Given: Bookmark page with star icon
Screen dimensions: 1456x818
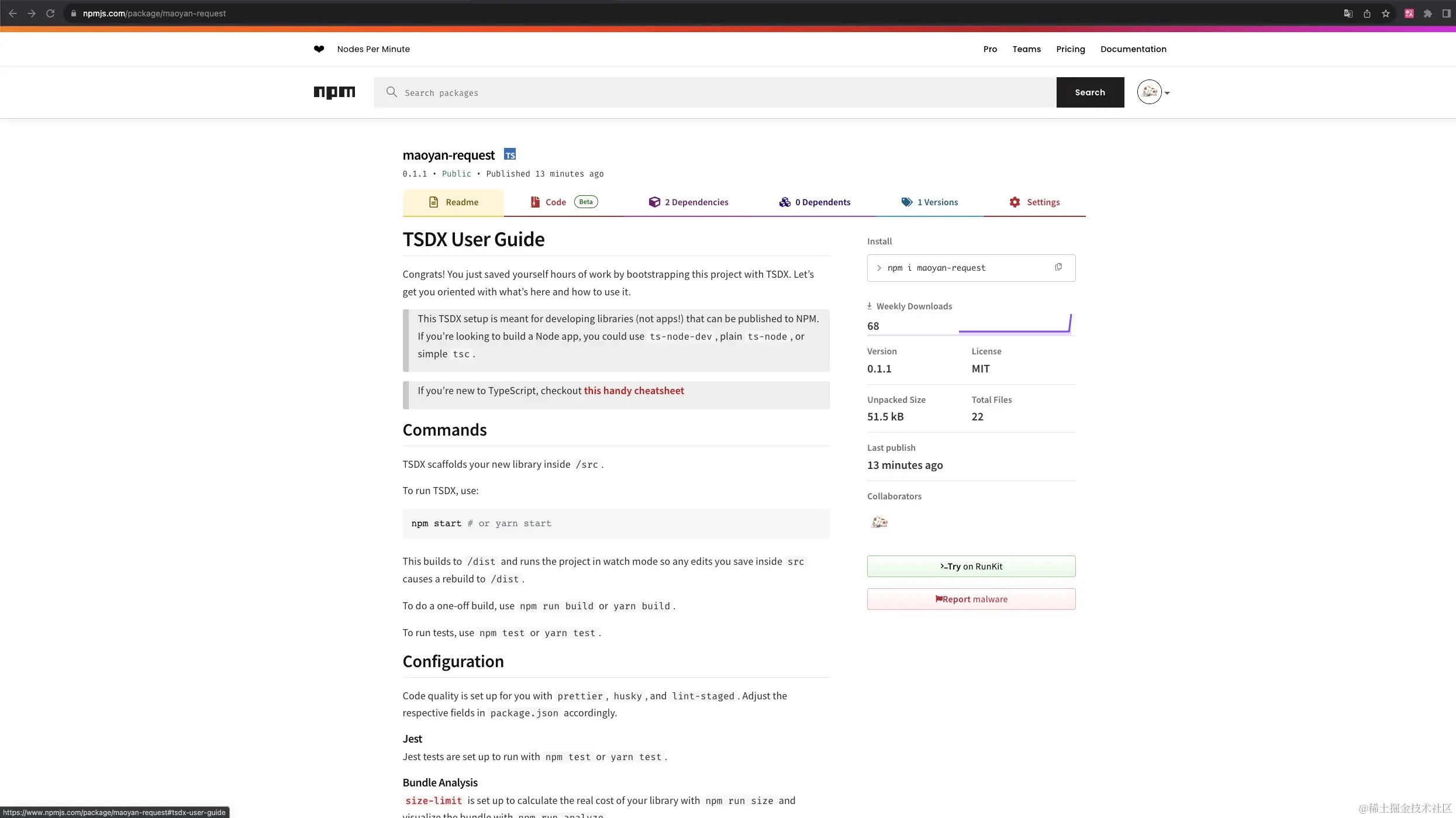Looking at the screenshot, I should coord(1386,13).
